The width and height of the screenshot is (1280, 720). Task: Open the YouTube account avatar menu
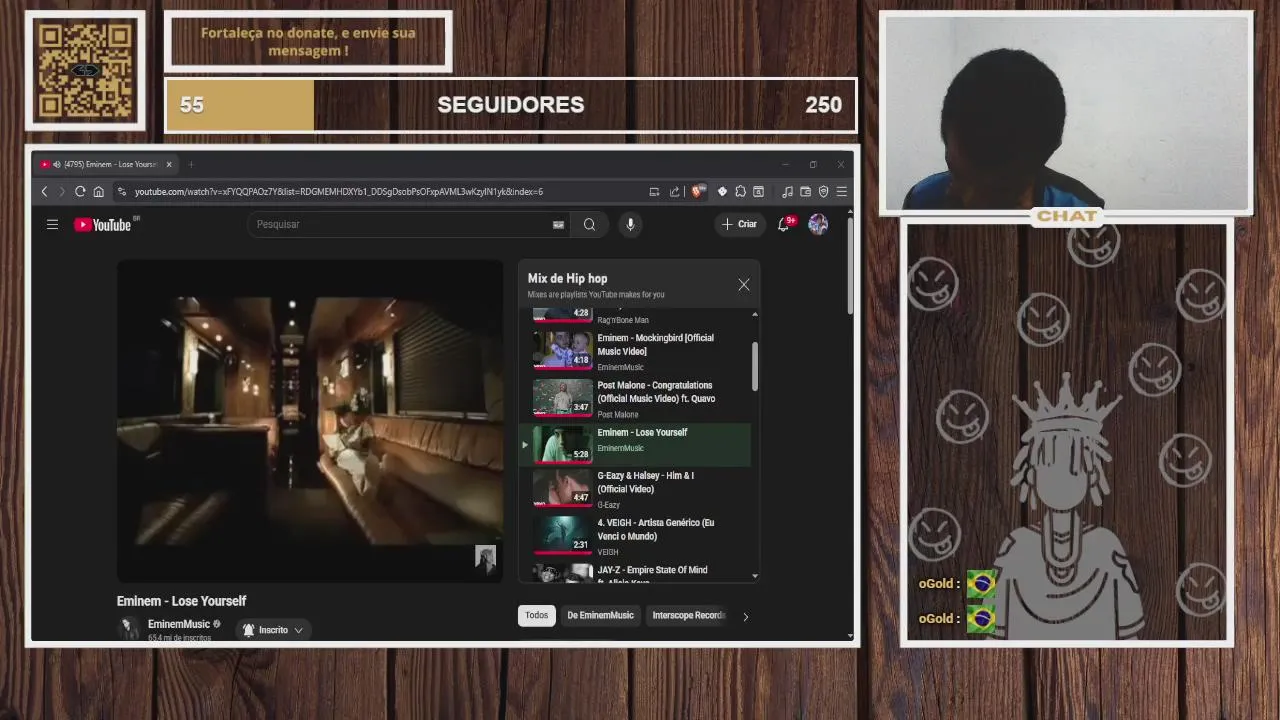click(x=818, y=224)
